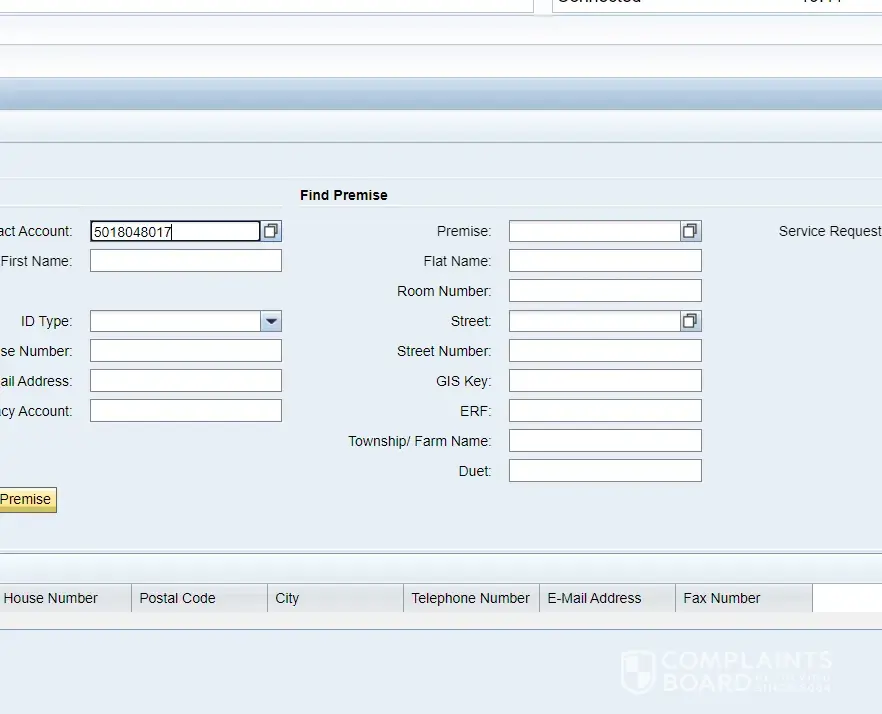882x714 pixels.
Task: Click the Contract Account input with 5018048017
Action: click(175, 231)
